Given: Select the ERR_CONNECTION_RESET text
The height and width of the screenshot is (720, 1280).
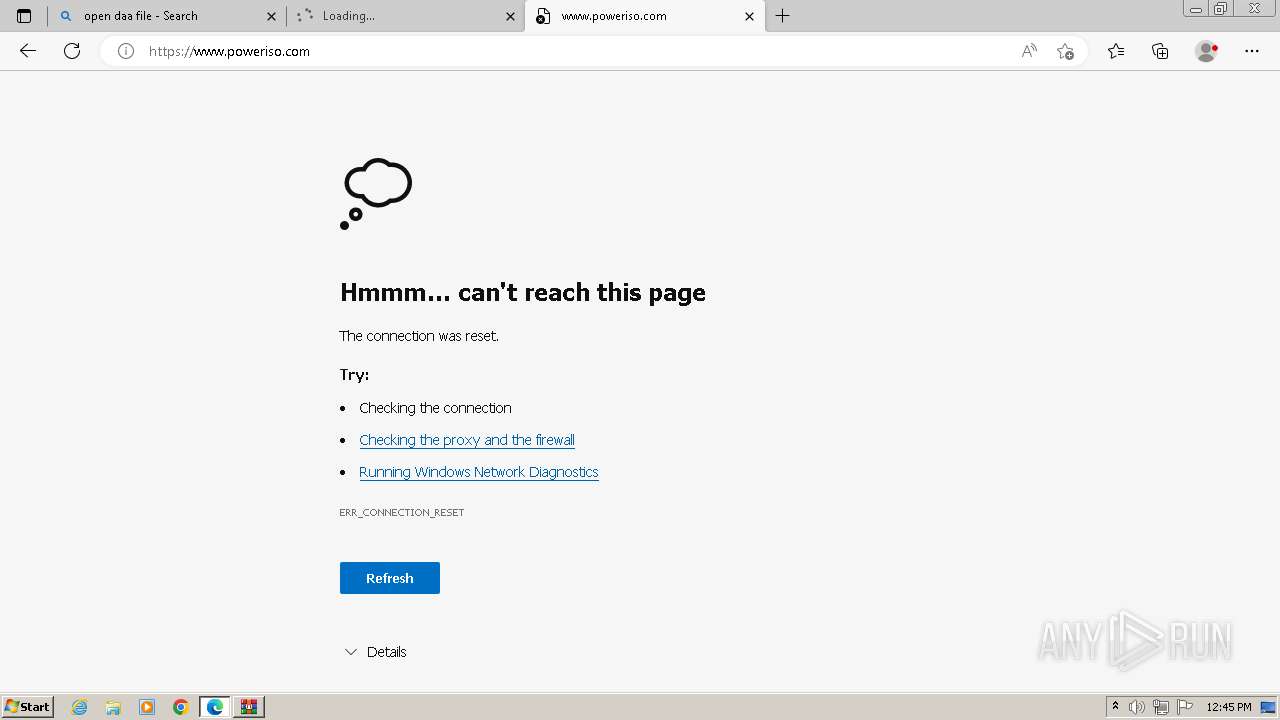Looking at the screenshot, I should point(402,512).
